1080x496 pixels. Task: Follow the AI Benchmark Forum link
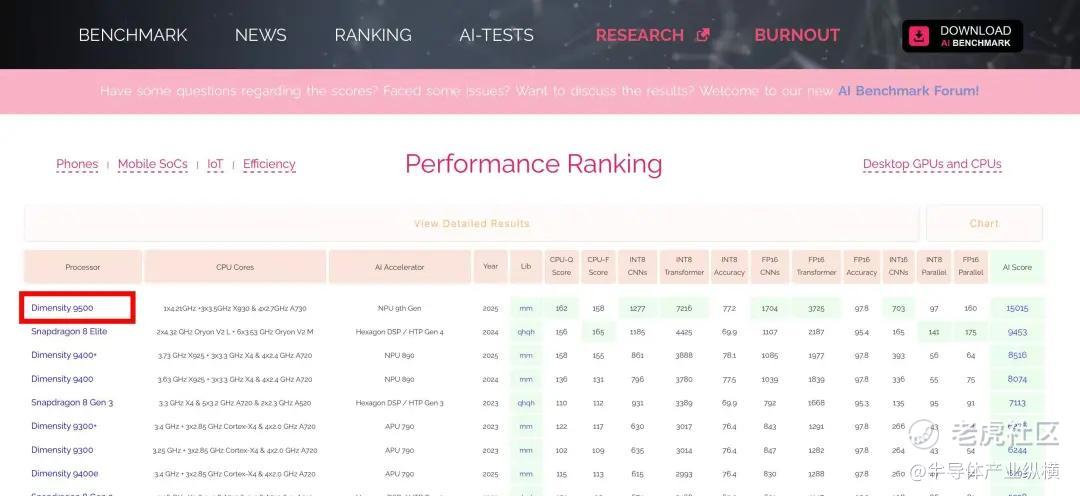tap(908, 91)
